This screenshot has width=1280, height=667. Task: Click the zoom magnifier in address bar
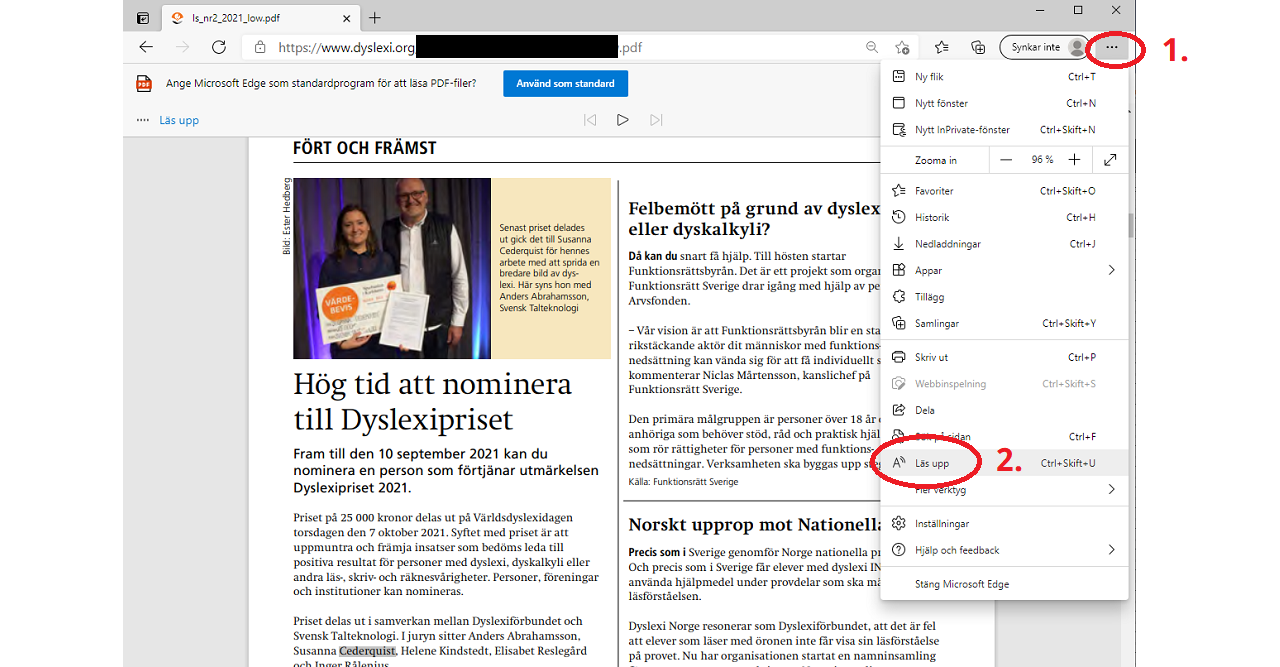point(873,47)
